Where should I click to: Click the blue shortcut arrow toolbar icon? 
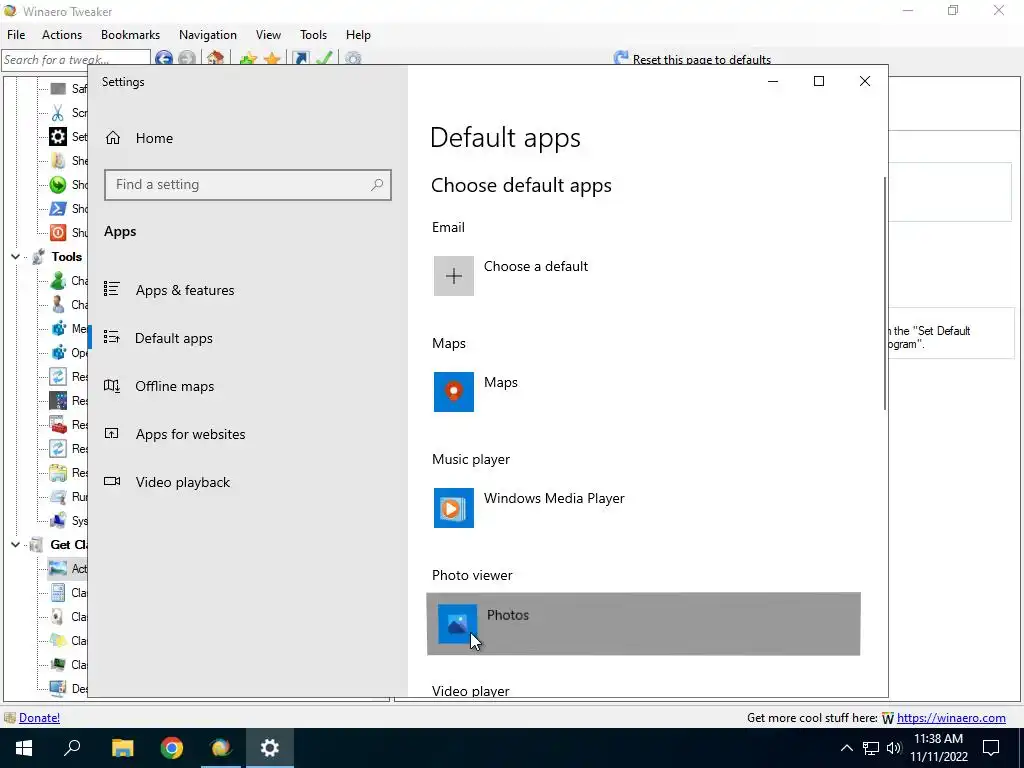[300, 59]
